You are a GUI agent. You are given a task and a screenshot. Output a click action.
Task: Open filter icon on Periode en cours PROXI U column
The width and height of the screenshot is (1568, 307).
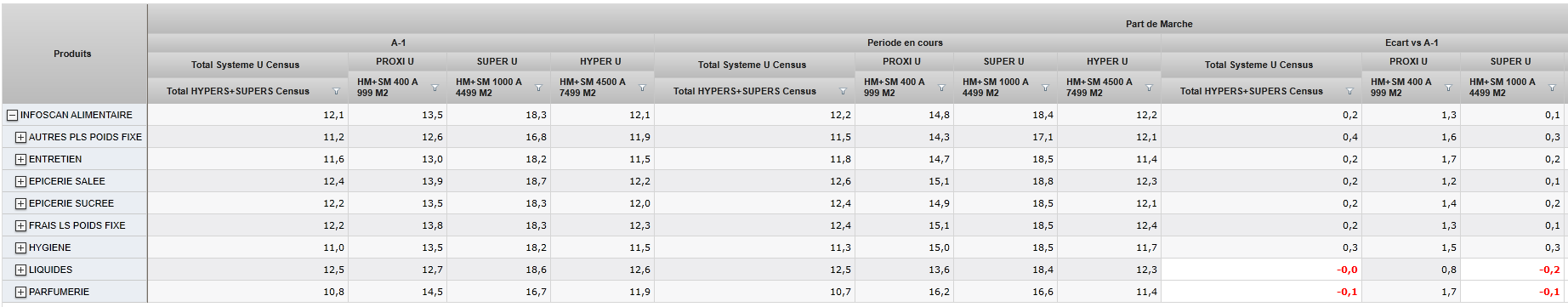coord(941,88)
